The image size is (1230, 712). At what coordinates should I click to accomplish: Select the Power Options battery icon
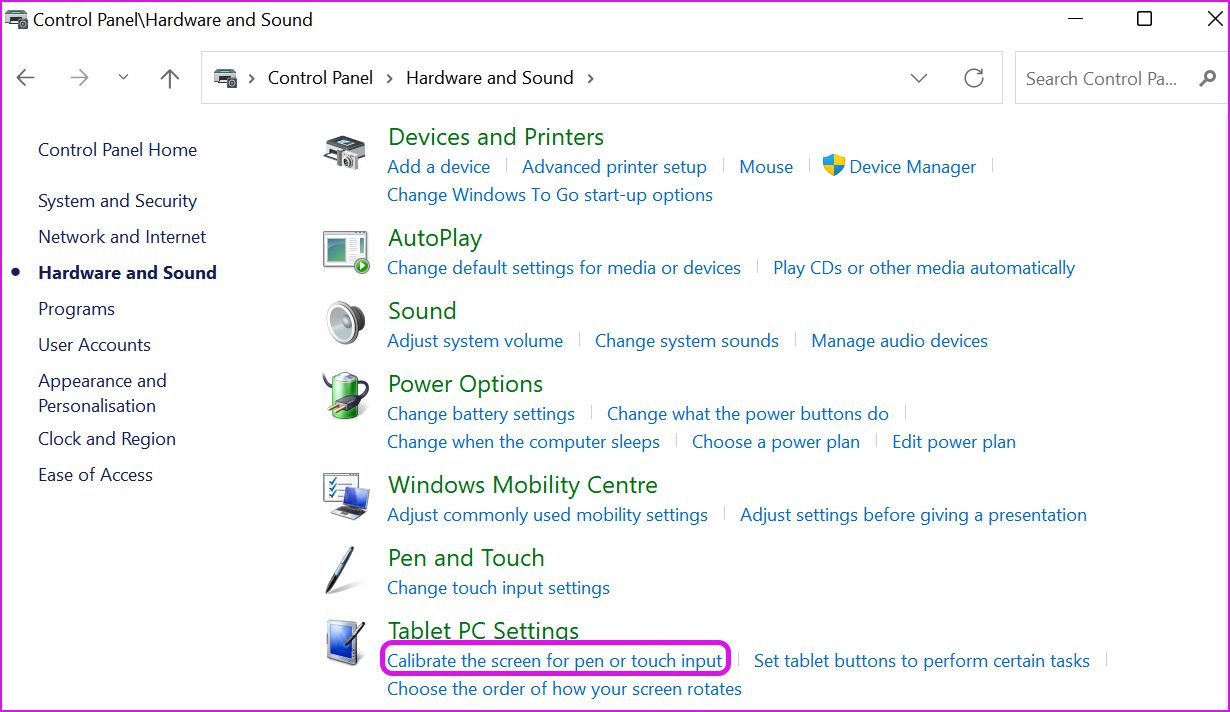click(344, 396)
